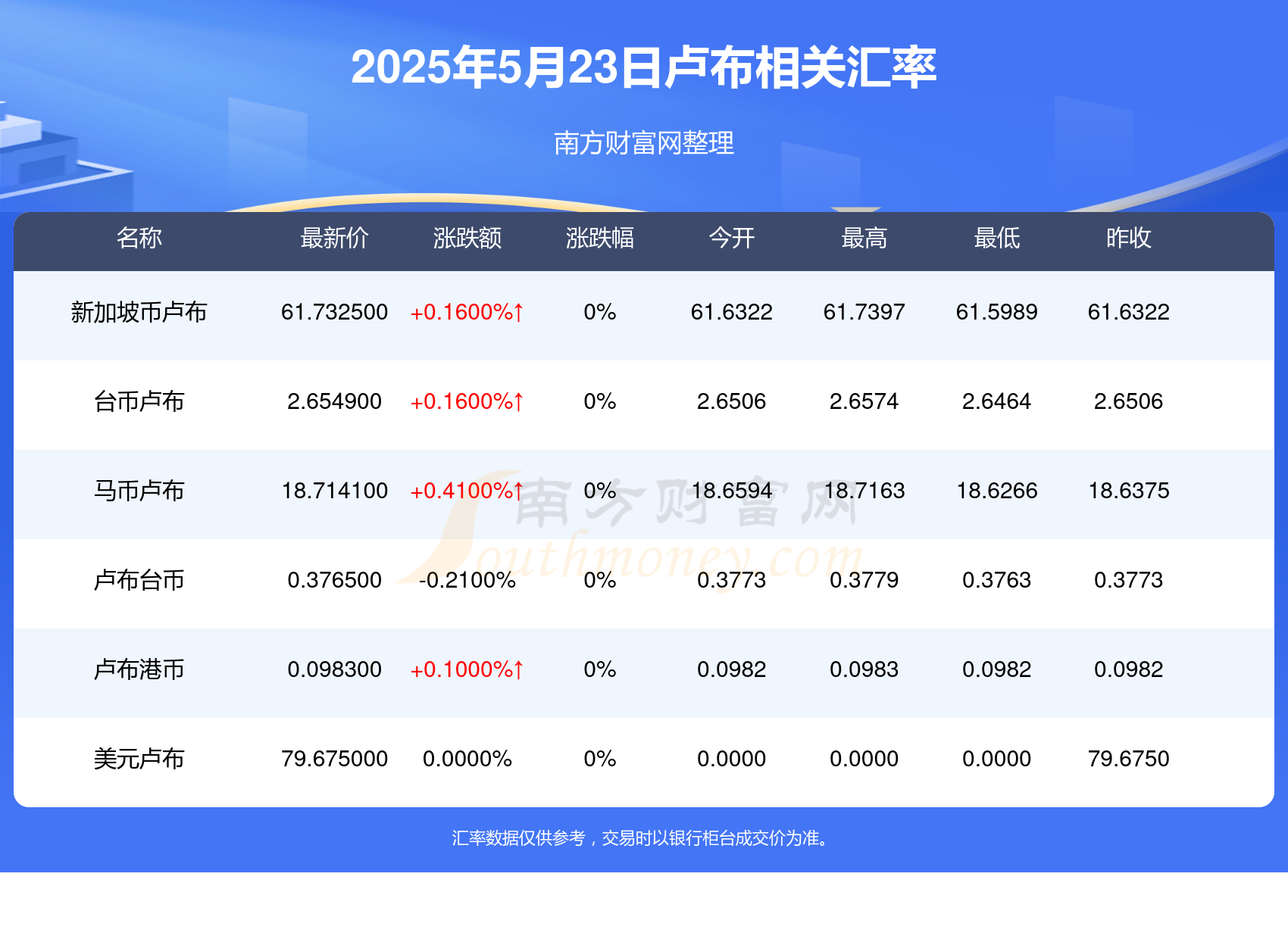Click the row name 新加坡币卢布
The height and width of the screenshot is (939, 1288).
[x=139, y=312]
